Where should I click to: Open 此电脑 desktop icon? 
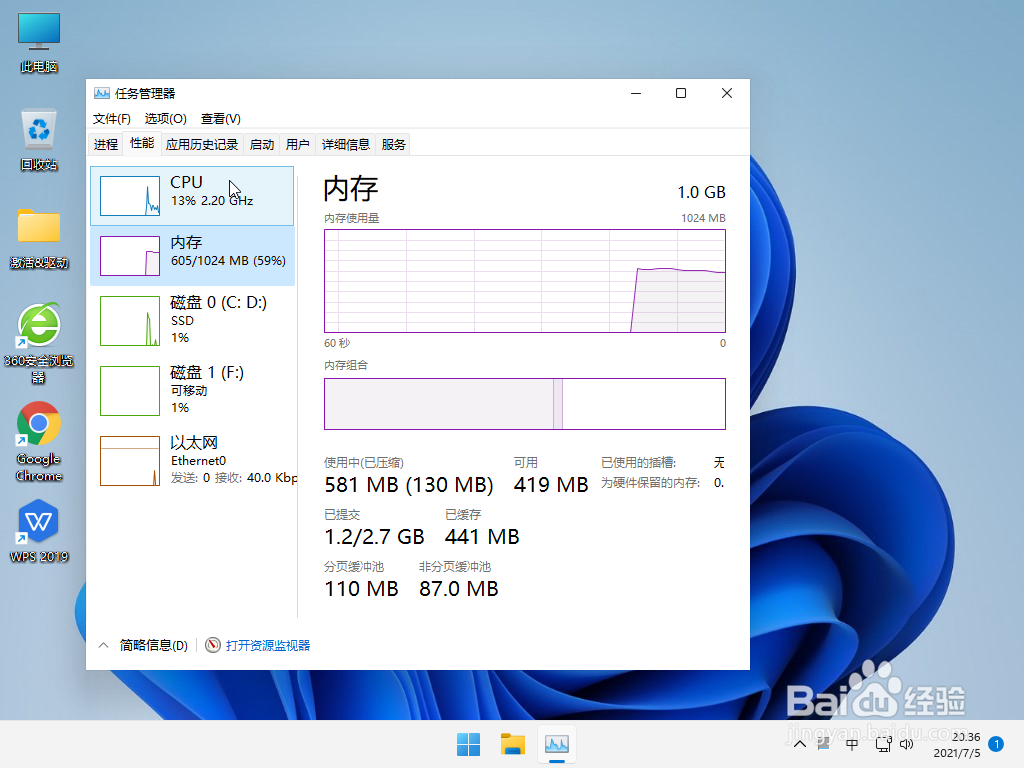coord(38,30)
